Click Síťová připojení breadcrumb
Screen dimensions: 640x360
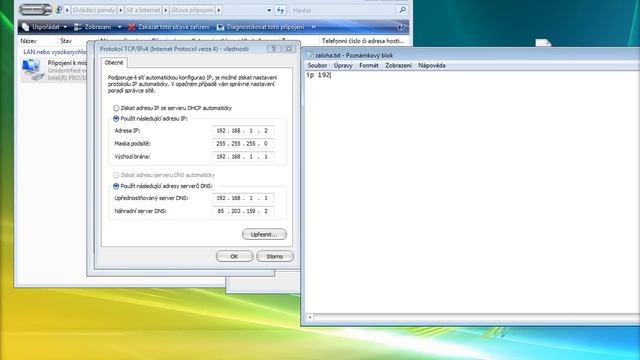coord(192,10)
